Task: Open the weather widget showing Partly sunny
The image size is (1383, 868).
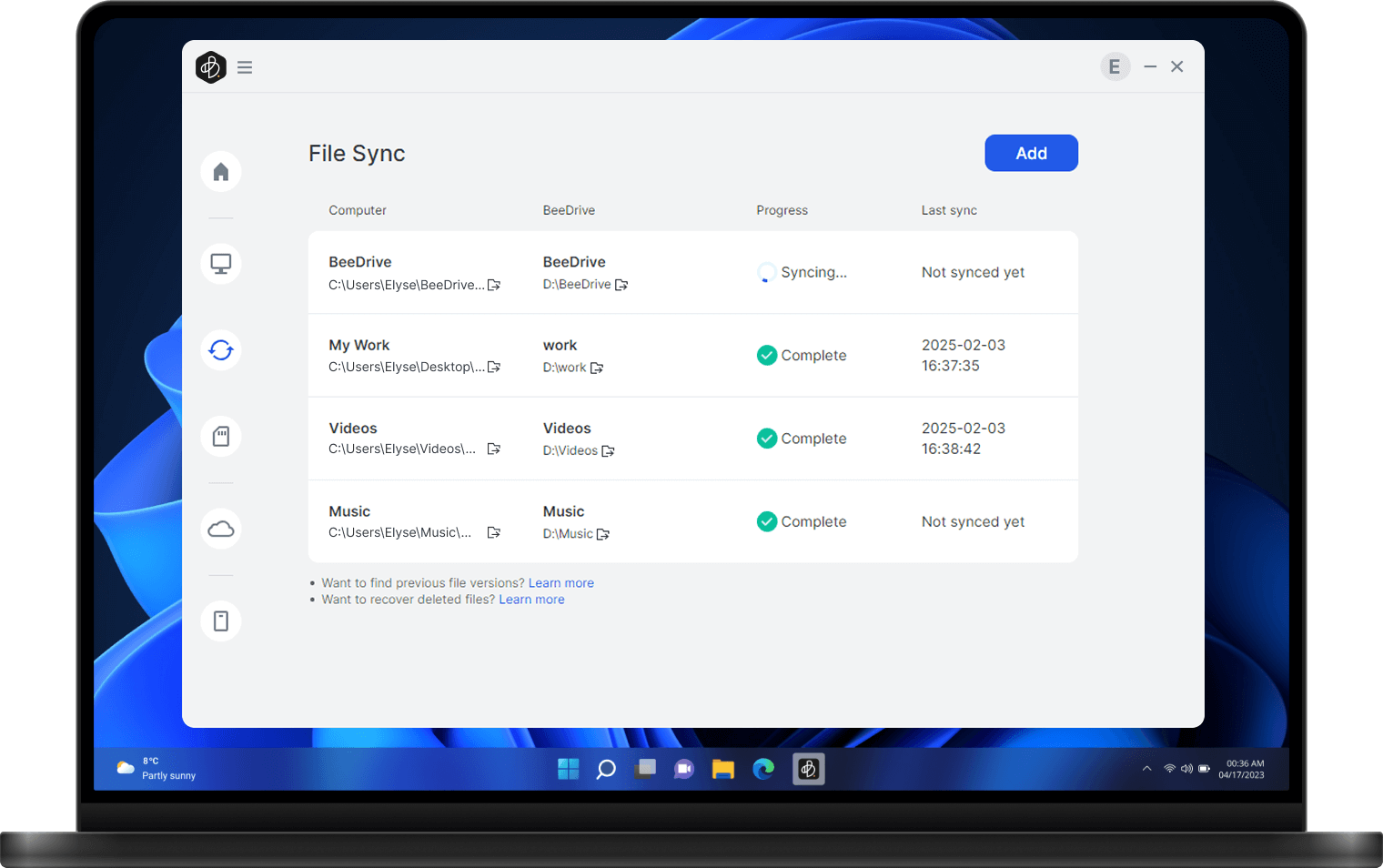Action: [x=155, y=768]
